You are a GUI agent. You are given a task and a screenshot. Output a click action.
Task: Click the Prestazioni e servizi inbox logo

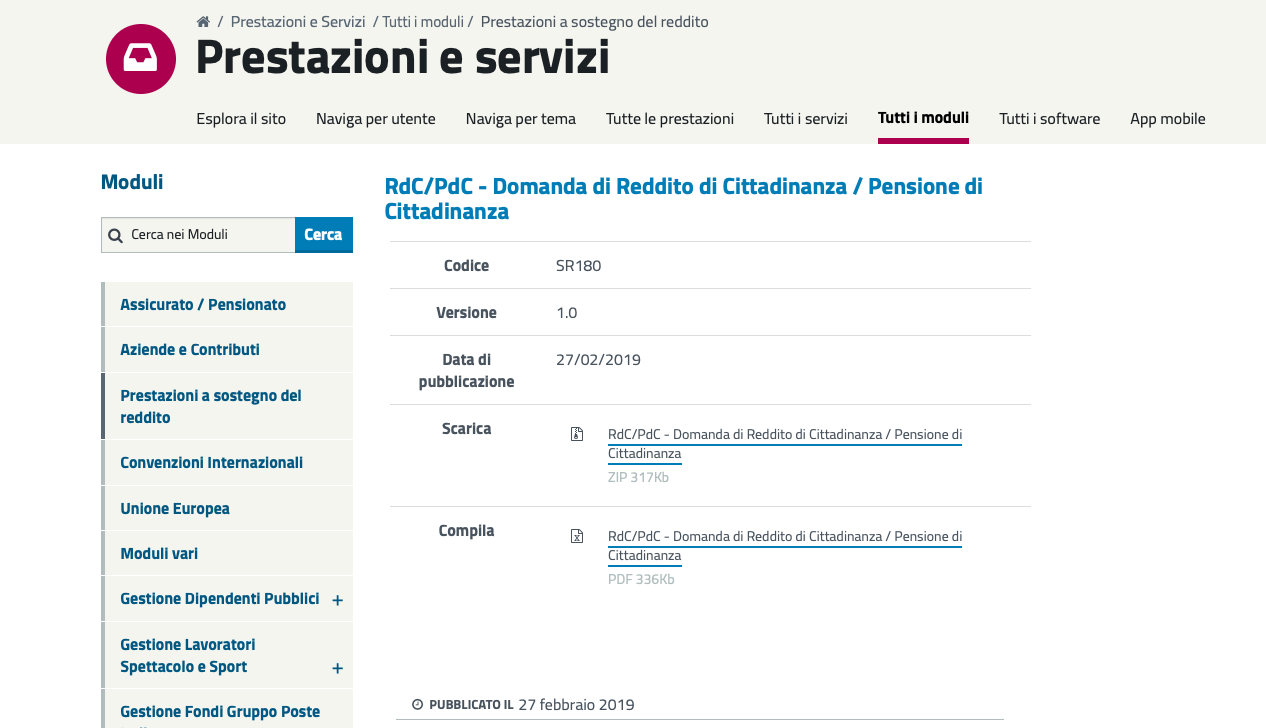[141, 59]
